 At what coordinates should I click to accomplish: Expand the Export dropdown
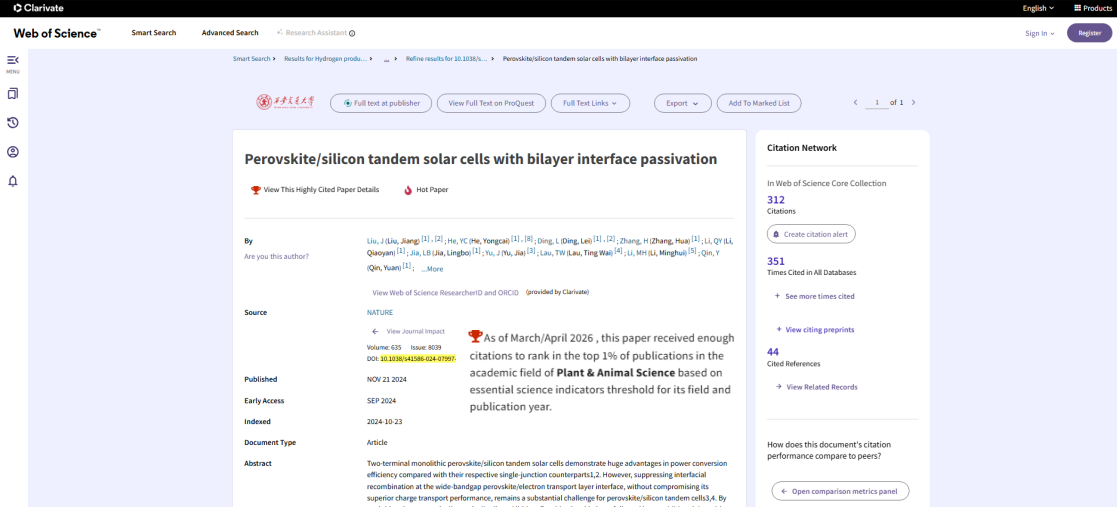pos(682,103)
